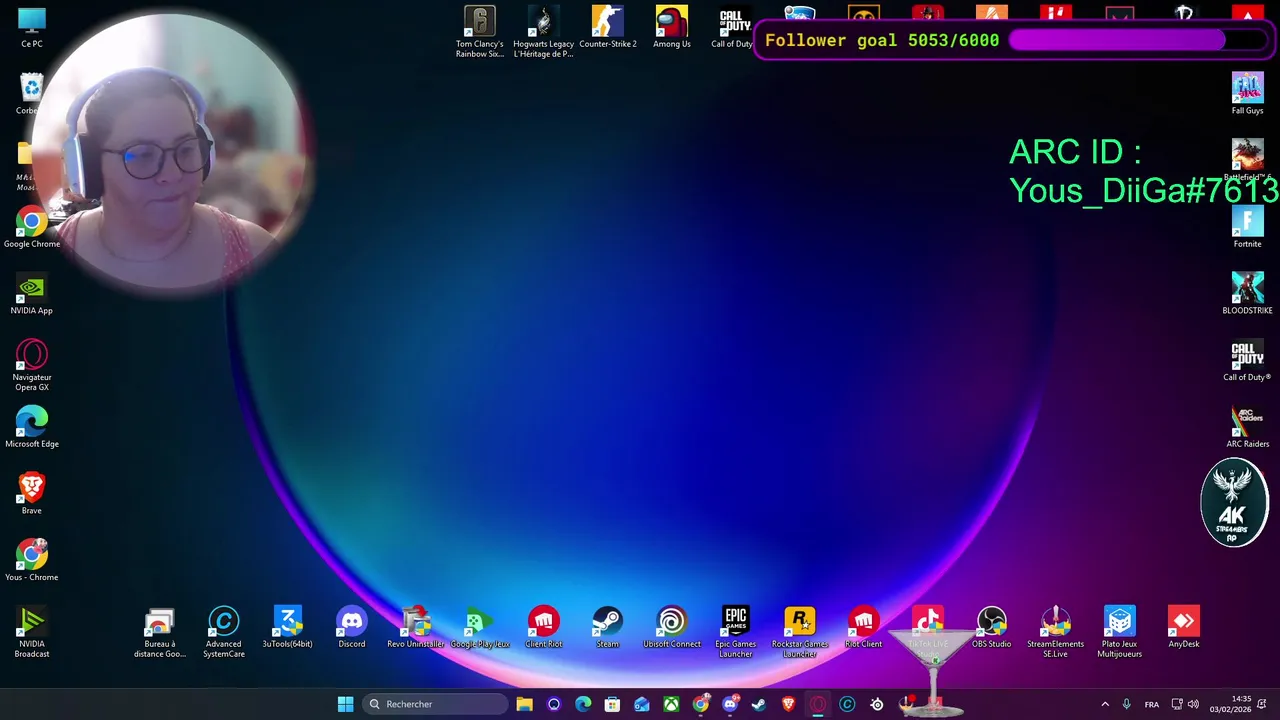Launch Discord from the desktop
Viewport: 1280px width, 720px height.
[x=352, y=628]
